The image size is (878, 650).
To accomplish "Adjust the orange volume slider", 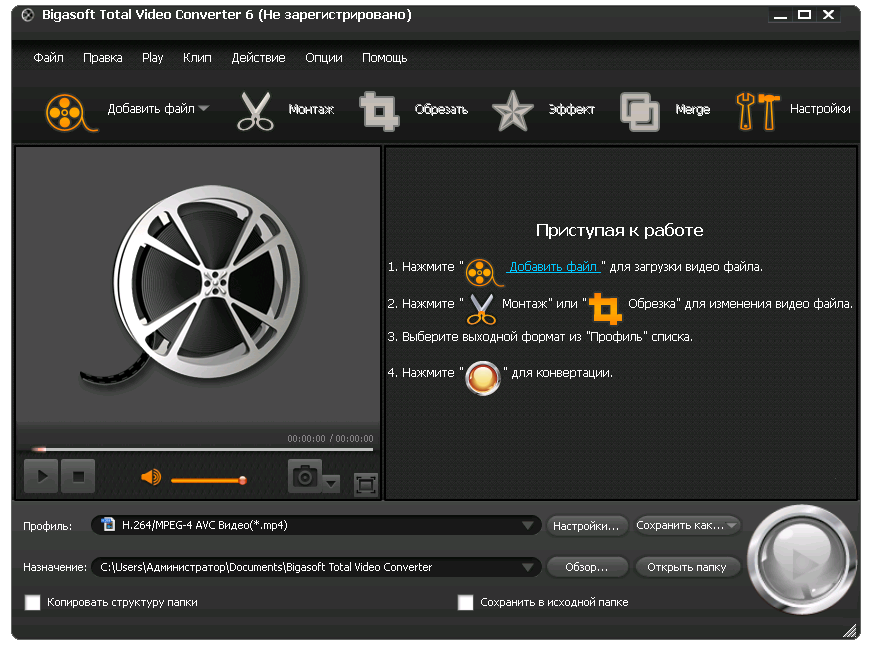I will (x=208, y=480).
